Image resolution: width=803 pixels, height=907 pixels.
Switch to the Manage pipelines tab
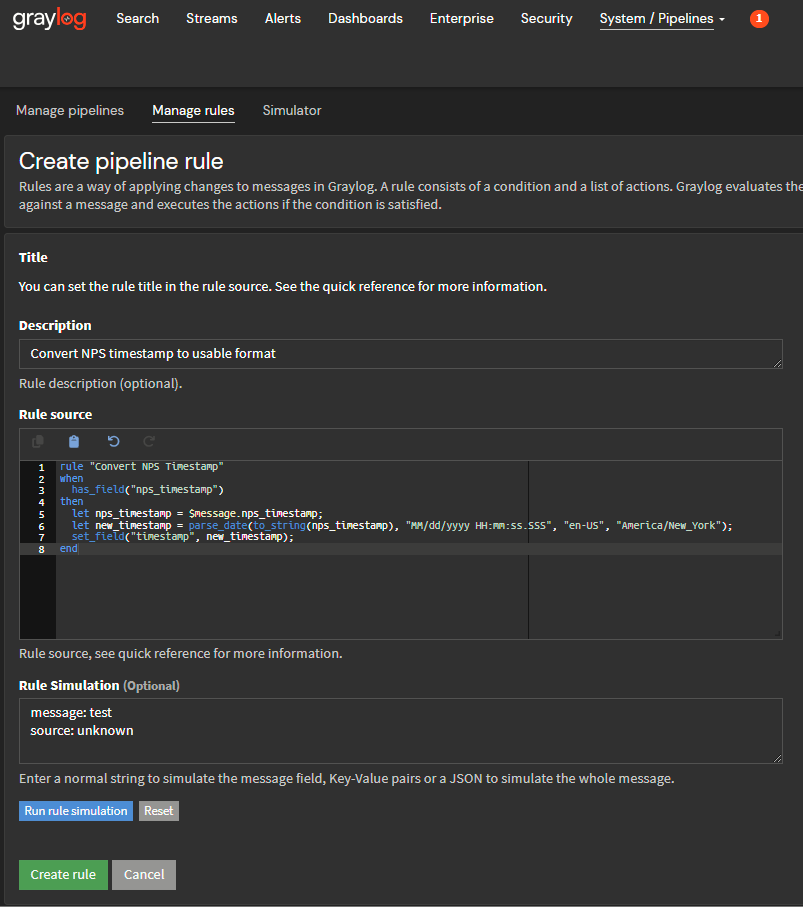[70, 111]
